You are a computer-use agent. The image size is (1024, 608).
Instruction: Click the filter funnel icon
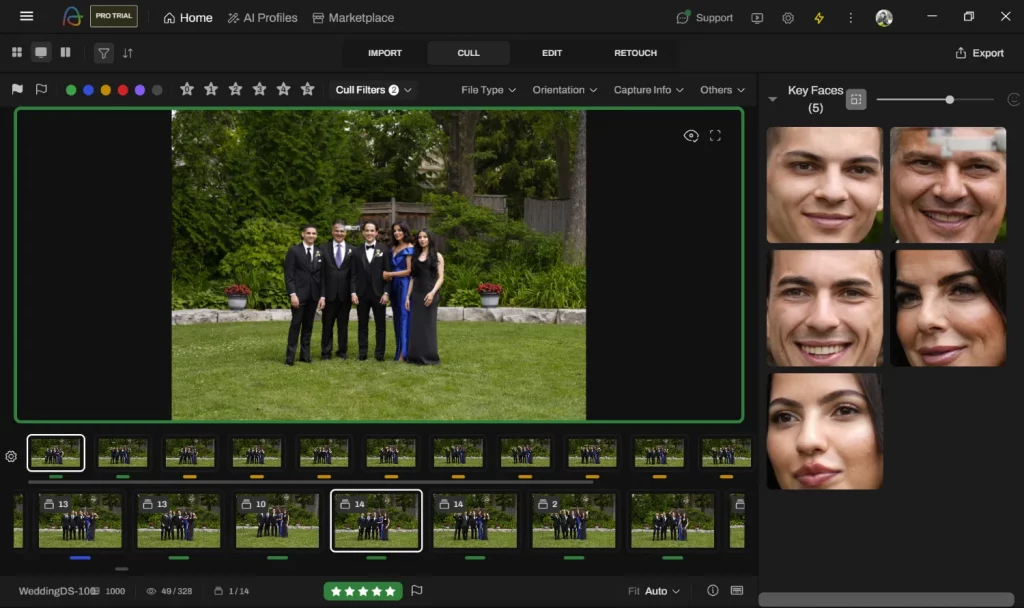point(103,52)
